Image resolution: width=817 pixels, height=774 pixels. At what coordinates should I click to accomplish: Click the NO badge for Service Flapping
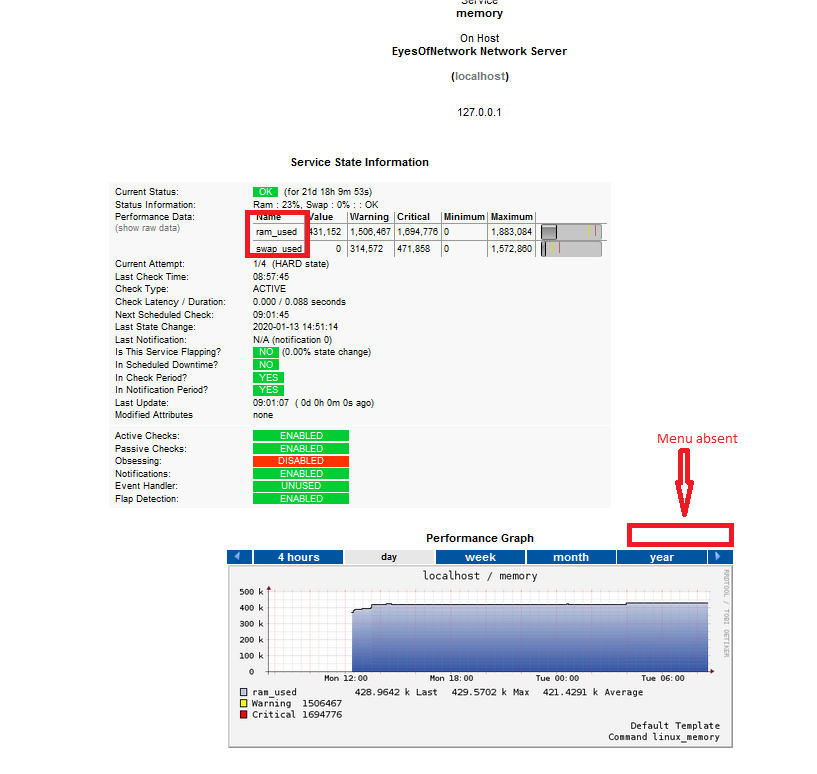[266, 352]
